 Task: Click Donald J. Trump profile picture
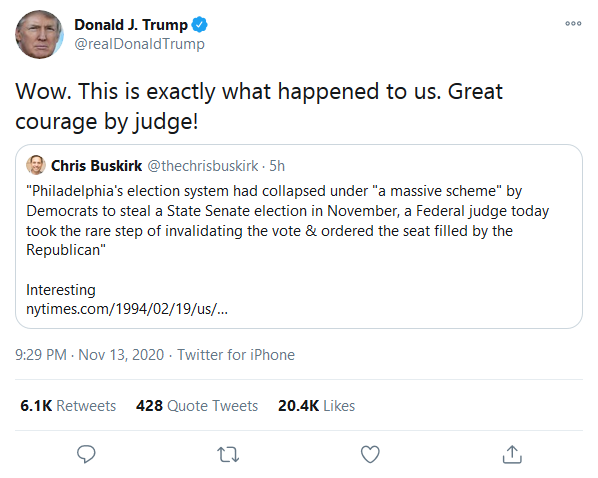pyautogui.click(x=39, y=34)
